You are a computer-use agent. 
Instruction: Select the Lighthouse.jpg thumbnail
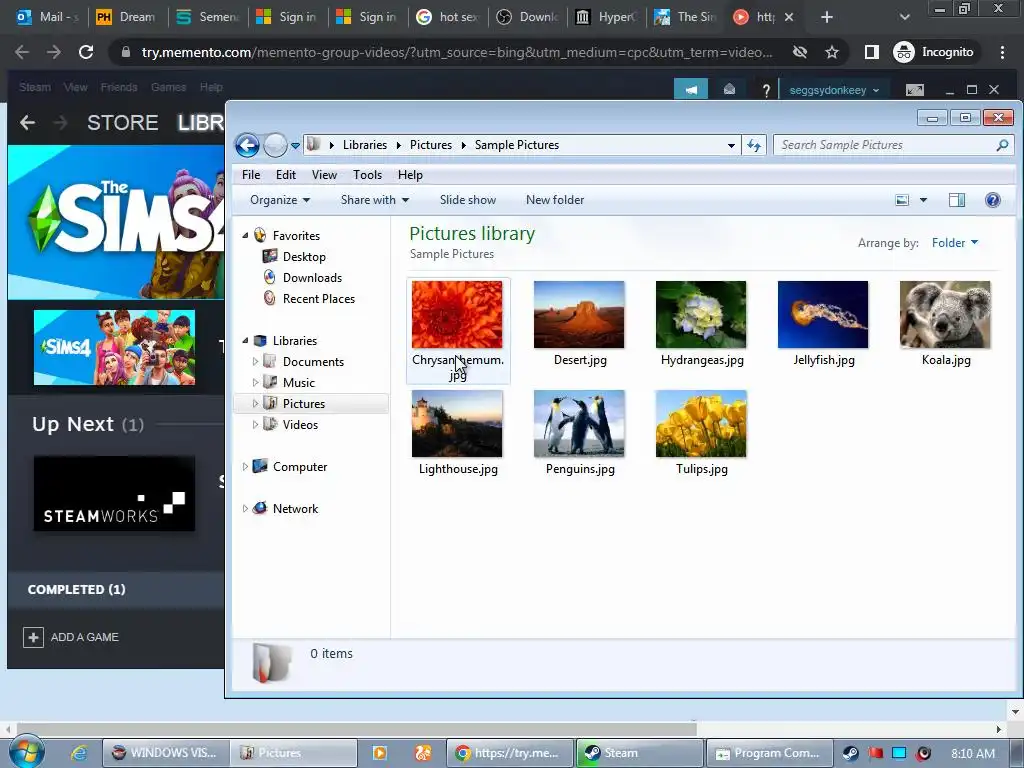tap(457, 424)
